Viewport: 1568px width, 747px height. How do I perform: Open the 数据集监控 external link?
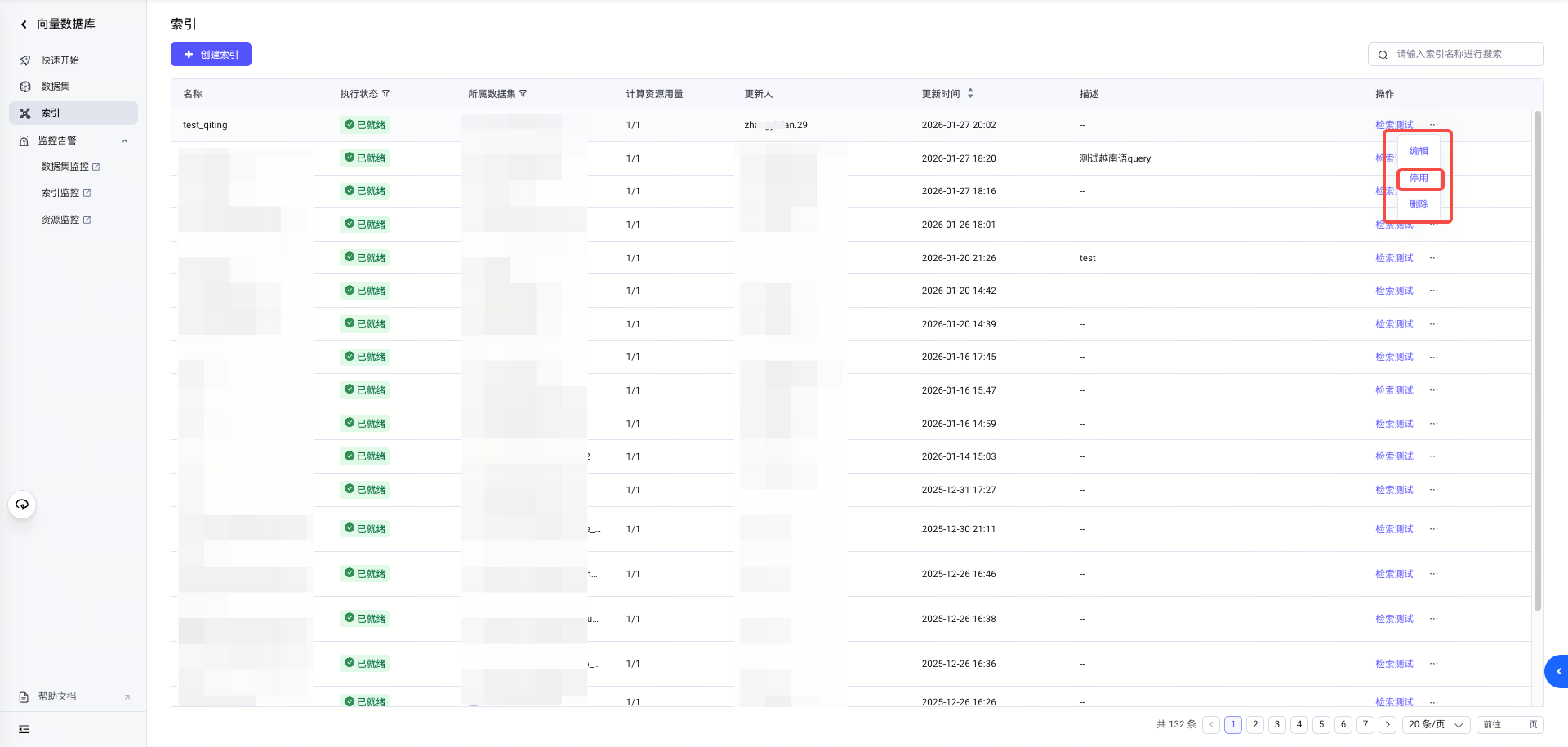(70, 167)
